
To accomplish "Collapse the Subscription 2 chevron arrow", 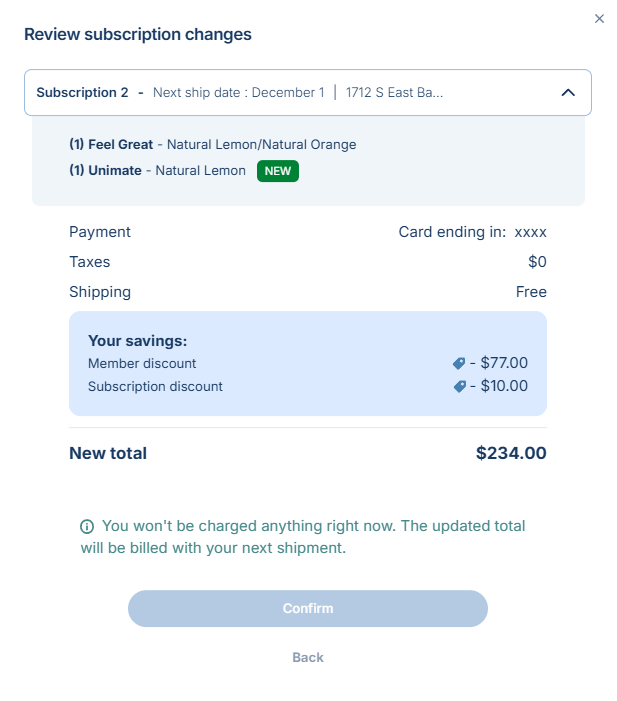I will tap(568, 93).
